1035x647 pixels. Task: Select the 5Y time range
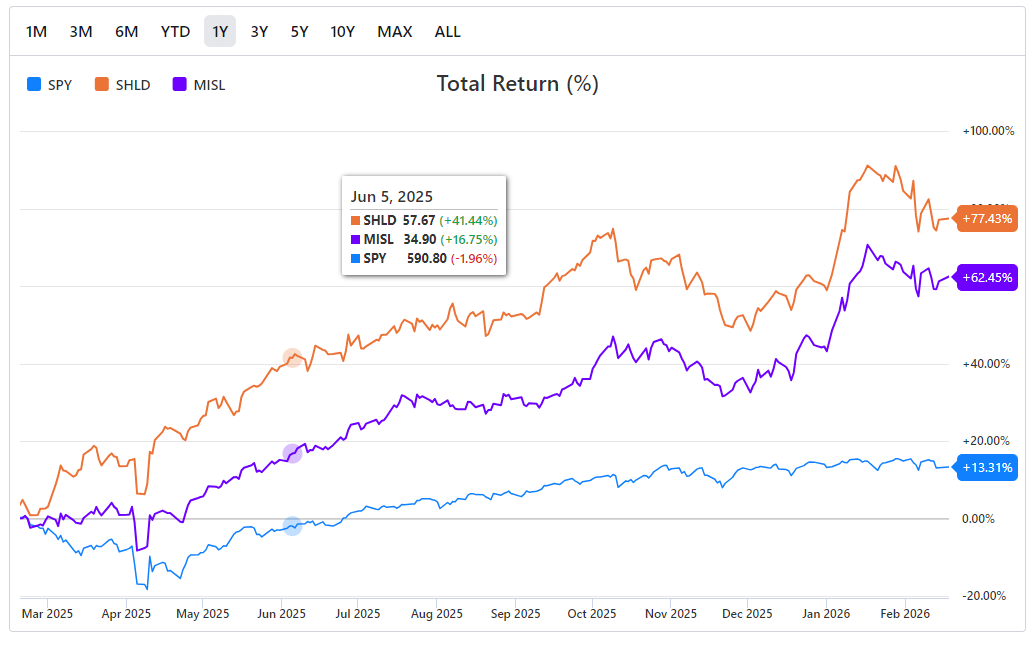(299, 31)
